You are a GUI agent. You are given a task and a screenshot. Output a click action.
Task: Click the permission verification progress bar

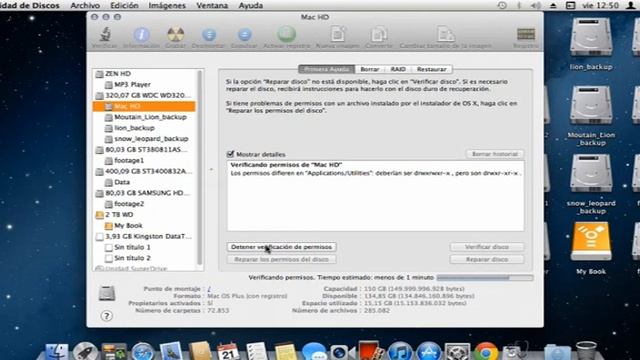(x=484, y=278)
